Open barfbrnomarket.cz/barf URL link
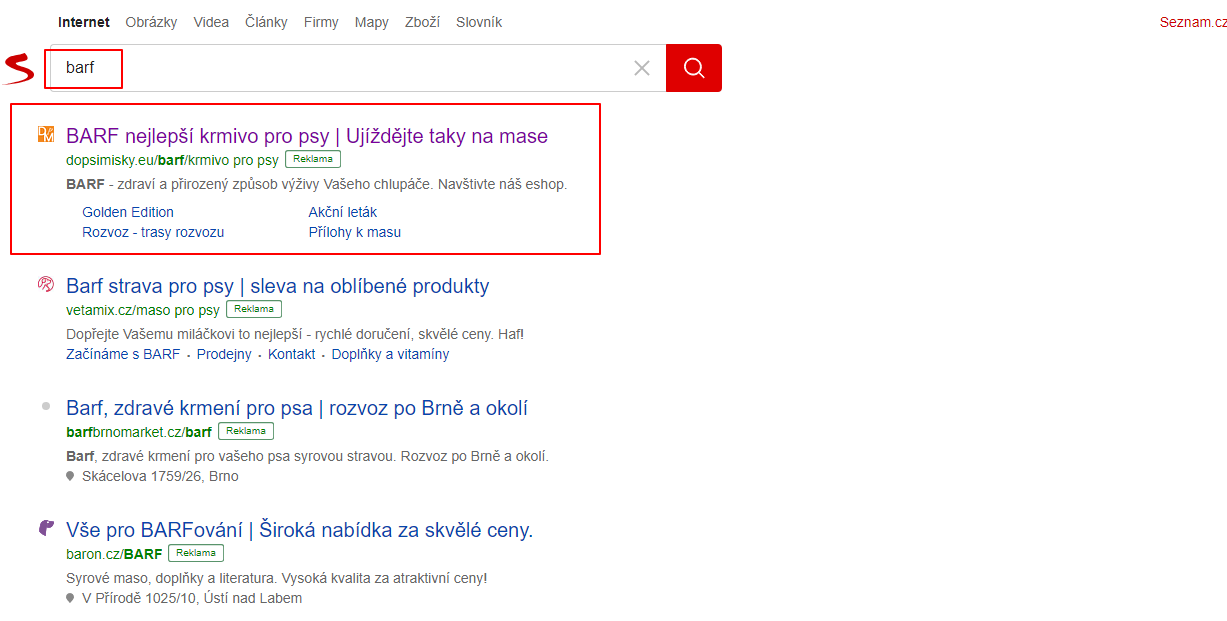The width and height of the screenshot is (1227, 621). (x=139, y=432)
